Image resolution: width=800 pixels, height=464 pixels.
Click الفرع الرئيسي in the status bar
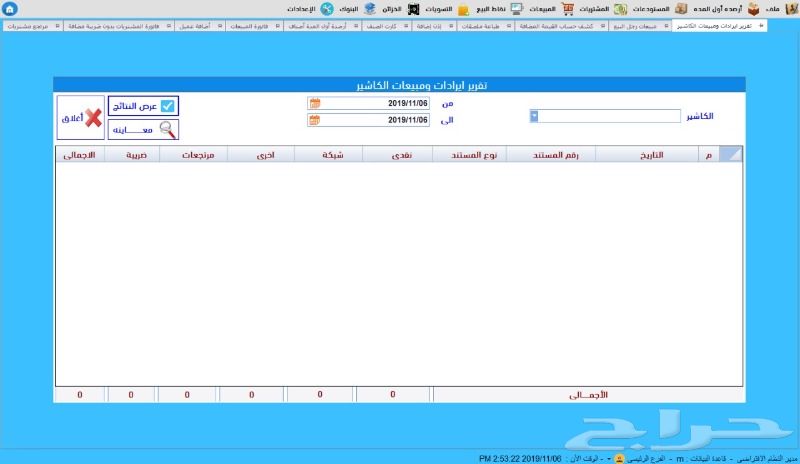point(646,458)
